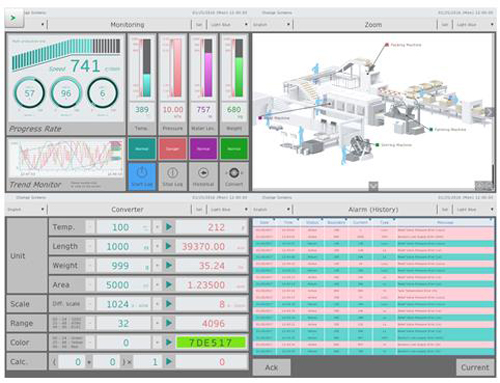Run the Length conversion play arrow
The image size is (500, 383).
tap(169, 246)
